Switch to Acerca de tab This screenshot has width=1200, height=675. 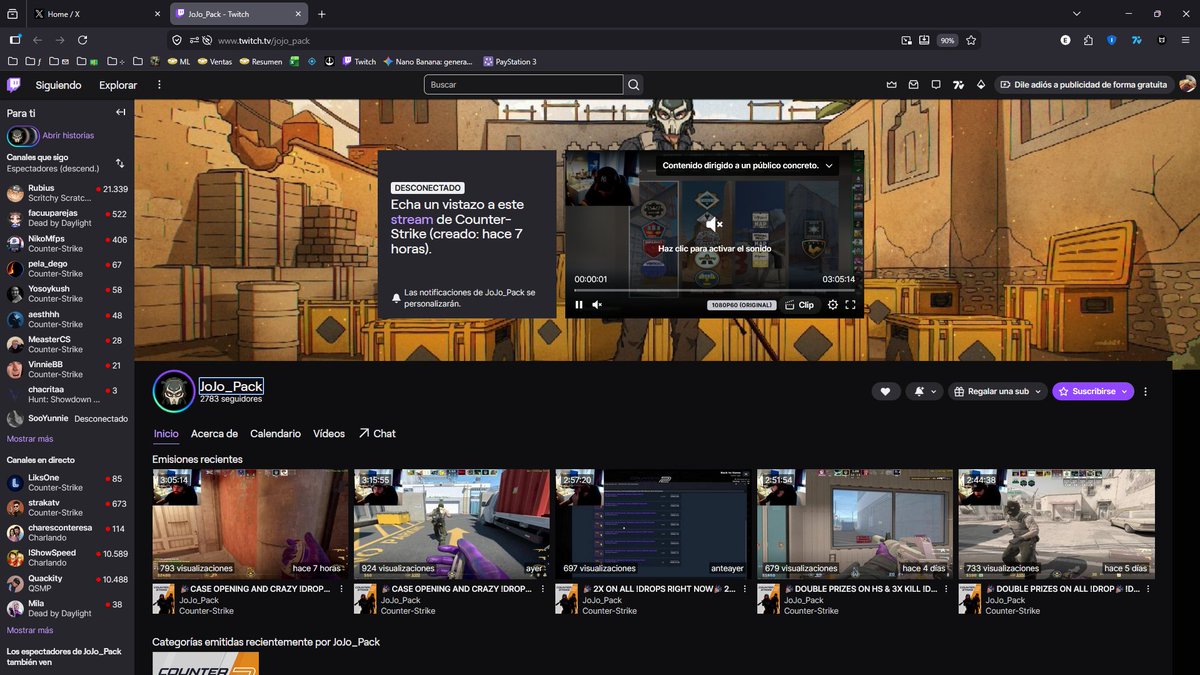(x=214, y=434)
